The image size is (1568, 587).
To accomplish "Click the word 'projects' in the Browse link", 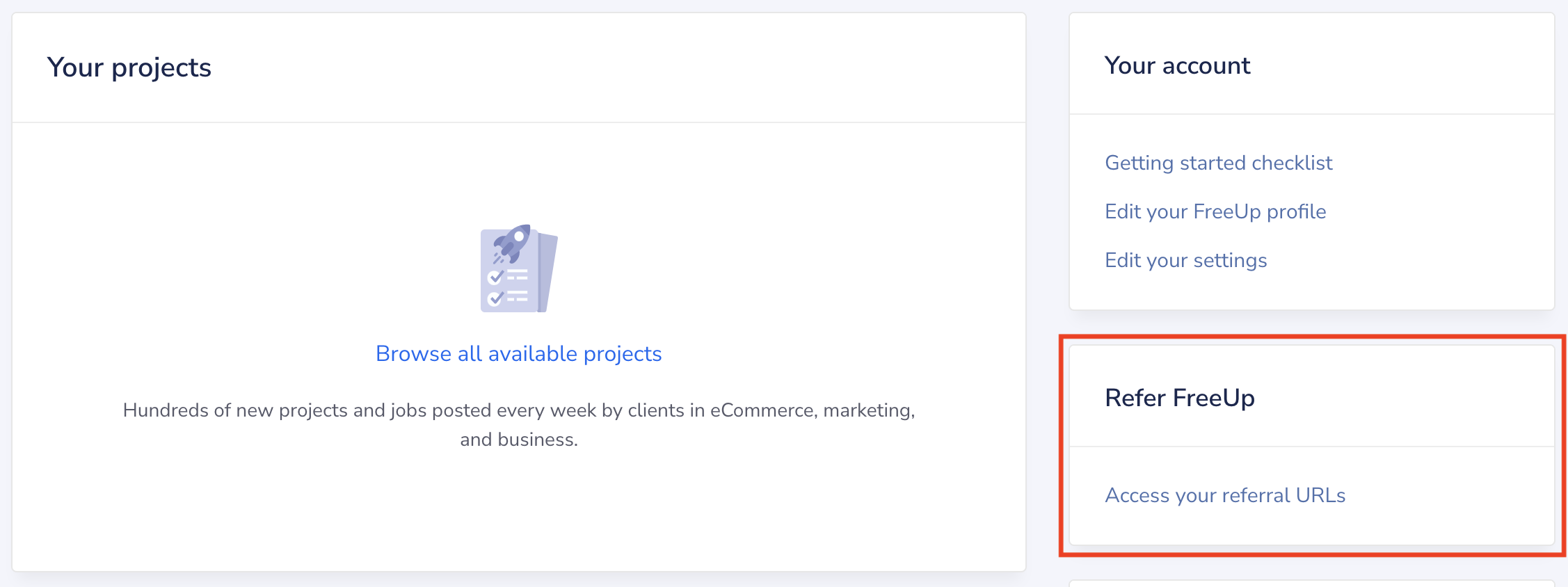I will [x=623, y=355].
